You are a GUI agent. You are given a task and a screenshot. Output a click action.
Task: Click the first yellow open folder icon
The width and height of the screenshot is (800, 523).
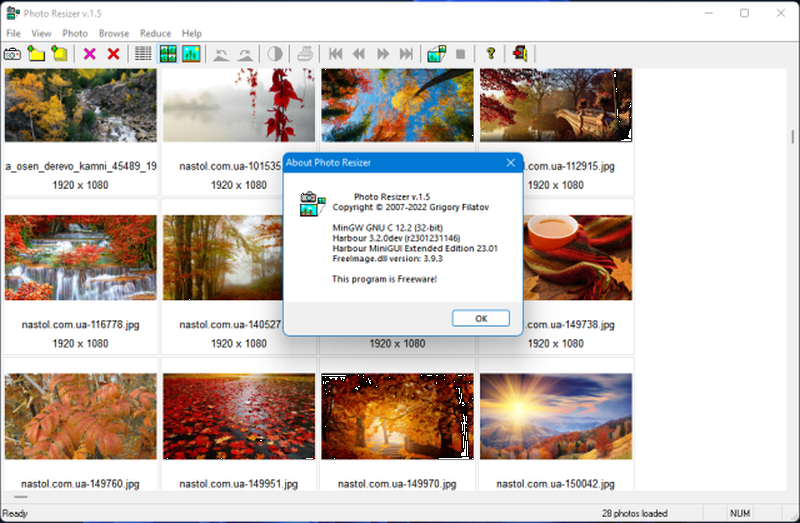pyautogui.click(x=36, y=53)
